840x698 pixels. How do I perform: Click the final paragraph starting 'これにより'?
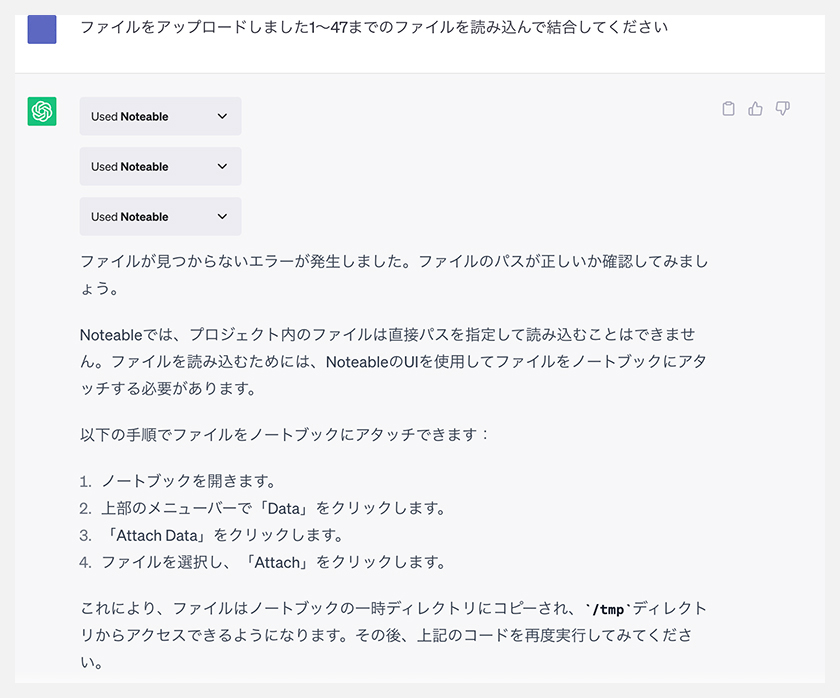394,635
